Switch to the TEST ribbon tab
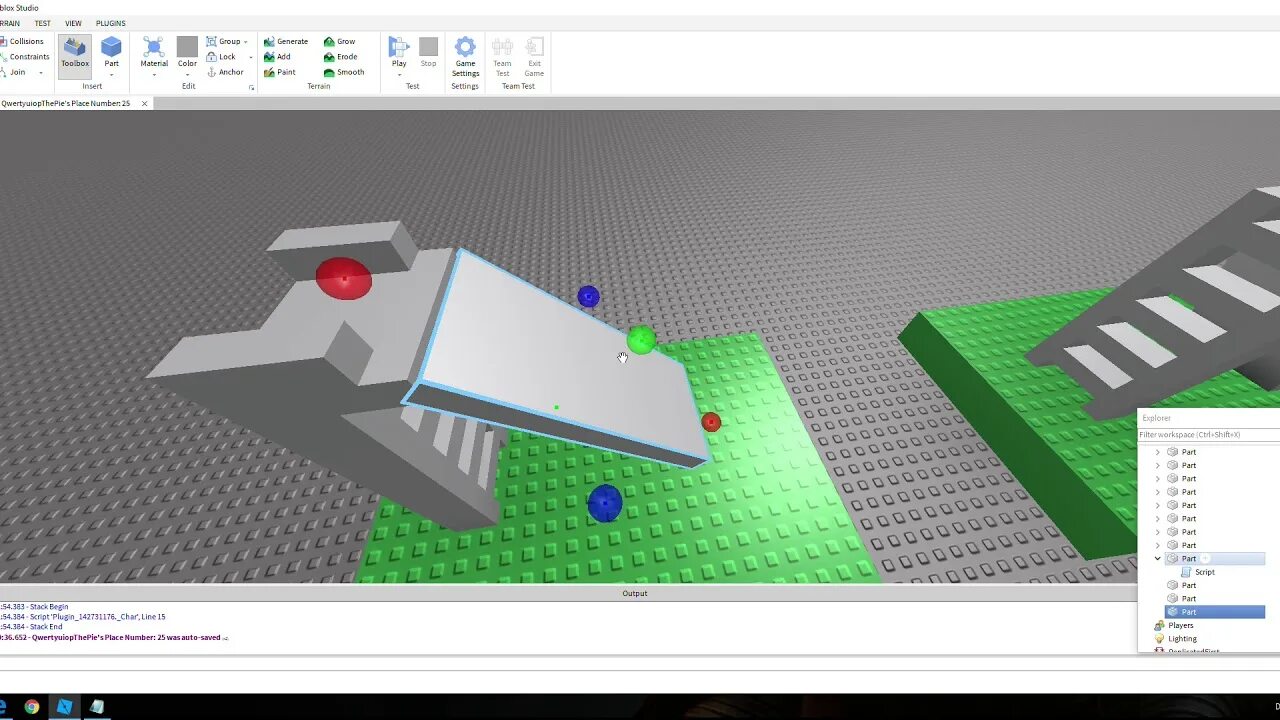This screenshot has height=720, width=1280. tap(43, 23)
